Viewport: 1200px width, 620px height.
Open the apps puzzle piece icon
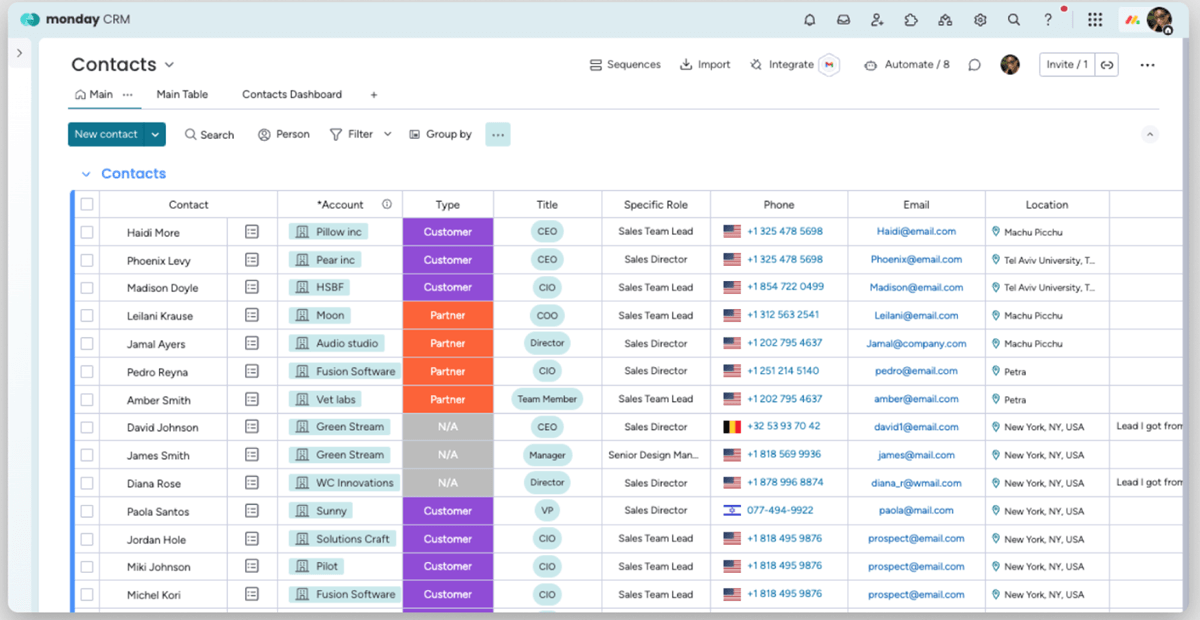point(911,20)
